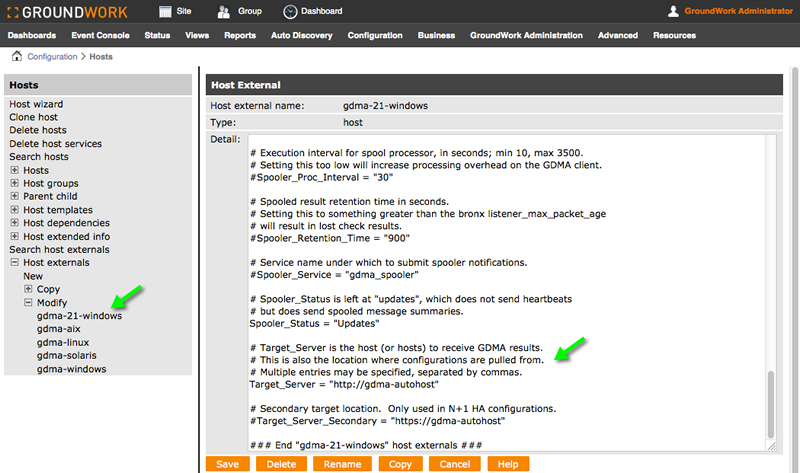Open the Site view icon
This screenshot has height=473, width=800.
pos(165,11)
